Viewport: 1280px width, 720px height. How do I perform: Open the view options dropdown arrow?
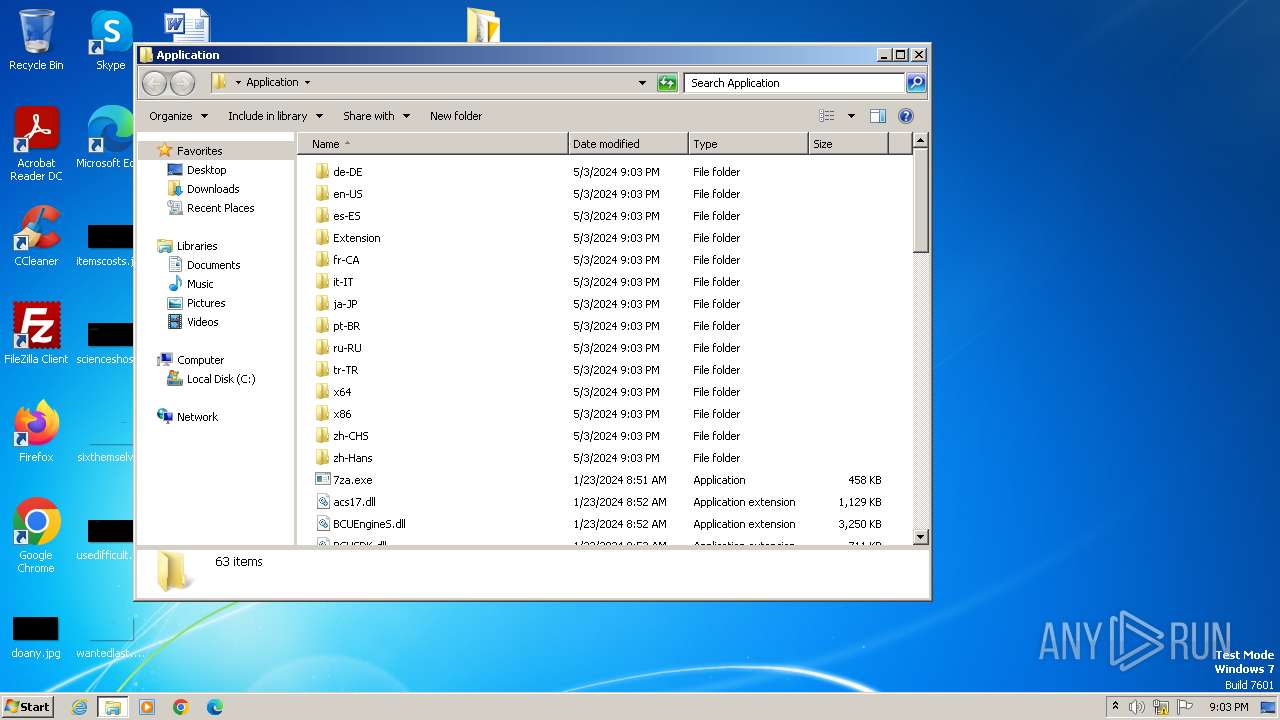click(x=851, y=116)
